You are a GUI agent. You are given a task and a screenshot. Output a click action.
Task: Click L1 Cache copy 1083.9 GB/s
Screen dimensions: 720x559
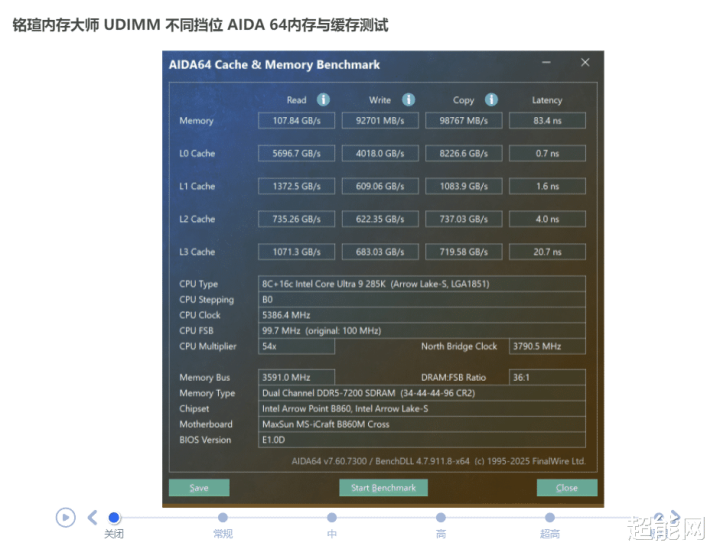(463, 186)
